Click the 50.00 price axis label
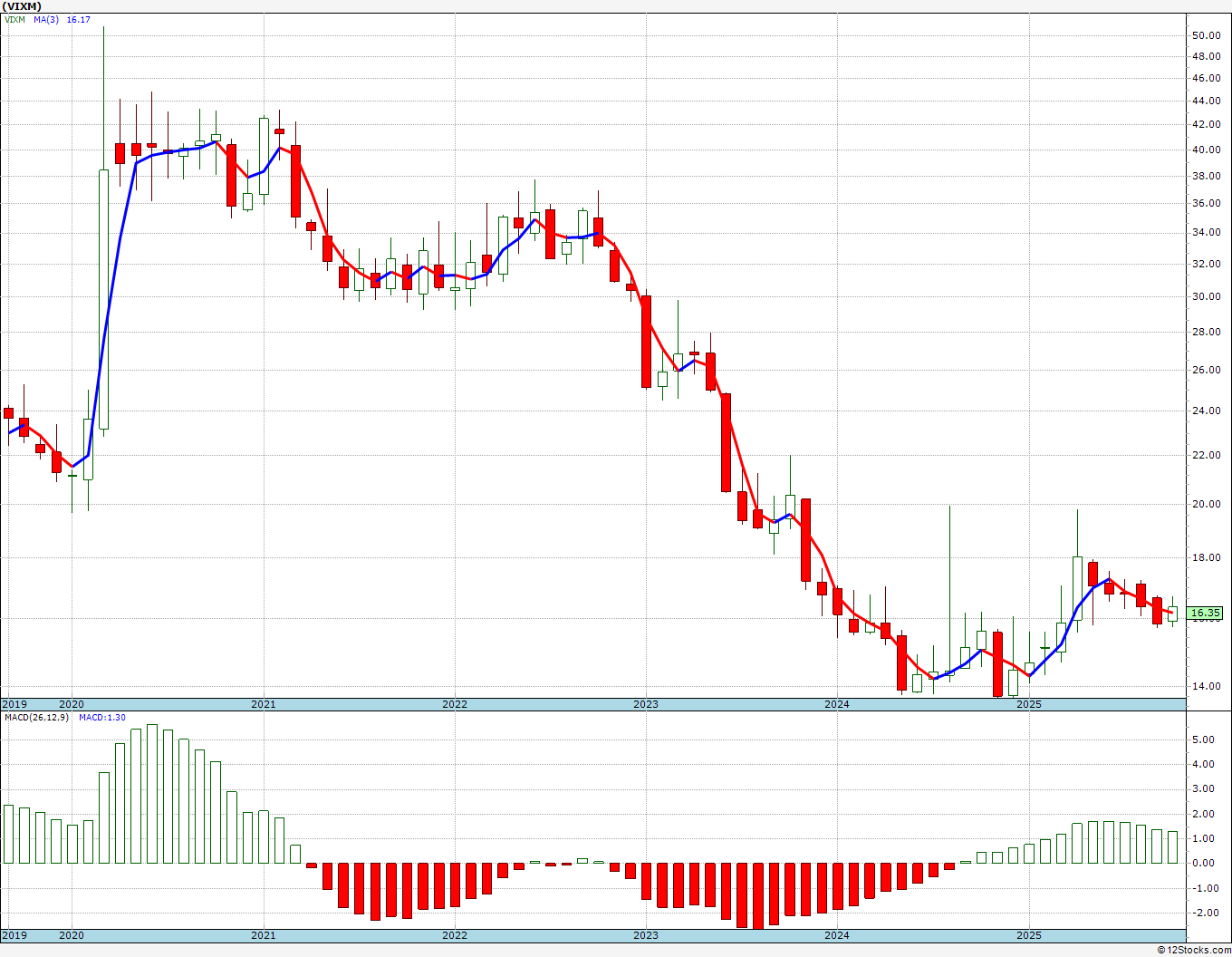This screenshot has height=957, width=1232. [1205, 36]
